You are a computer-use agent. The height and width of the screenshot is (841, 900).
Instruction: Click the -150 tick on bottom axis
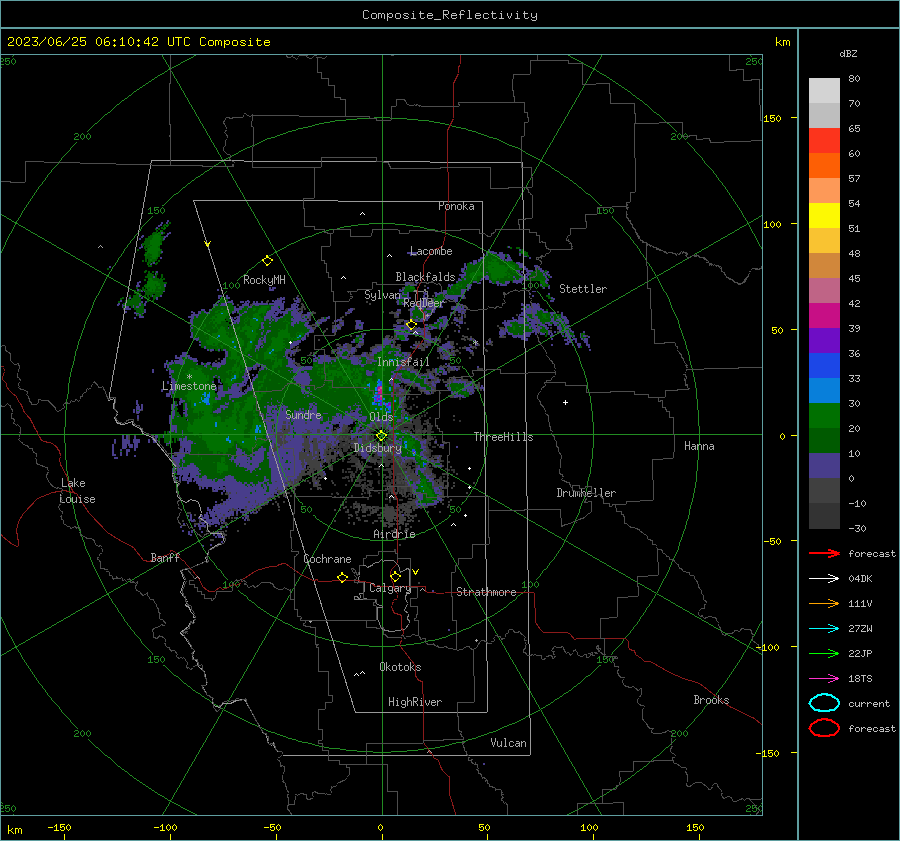[x=59, y=827]
